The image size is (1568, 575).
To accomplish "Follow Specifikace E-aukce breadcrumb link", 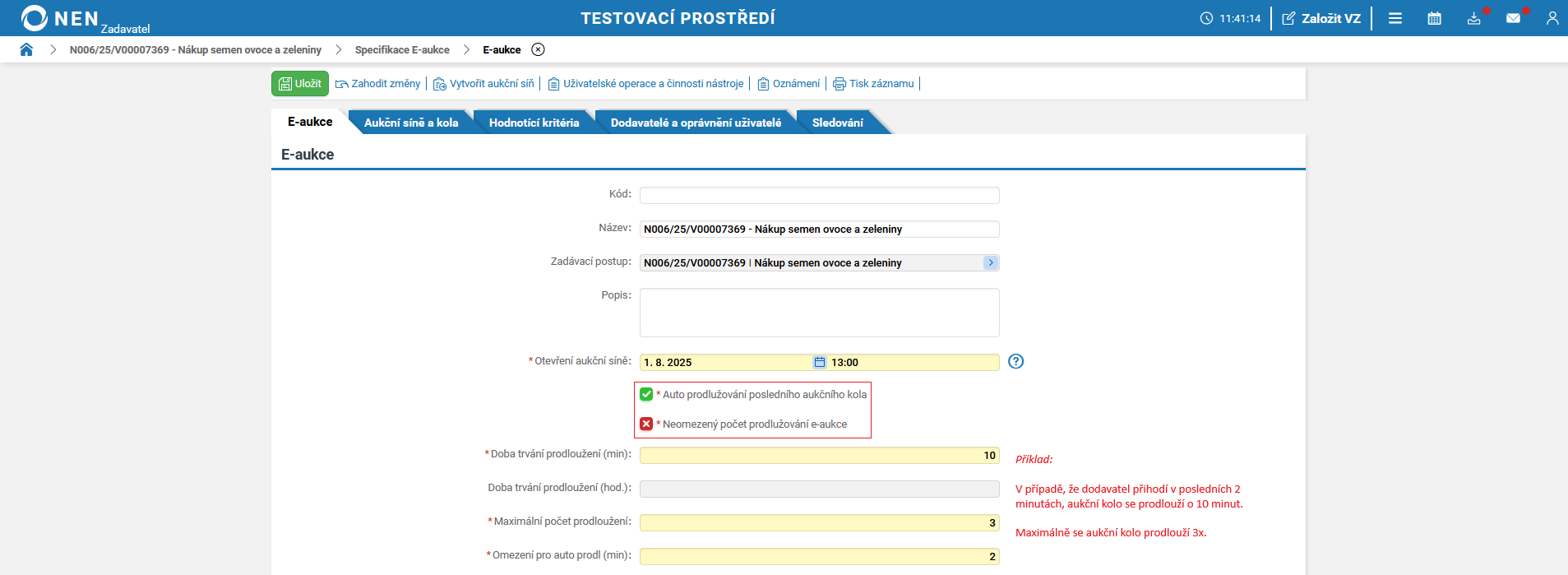I will tap(402, 49).
